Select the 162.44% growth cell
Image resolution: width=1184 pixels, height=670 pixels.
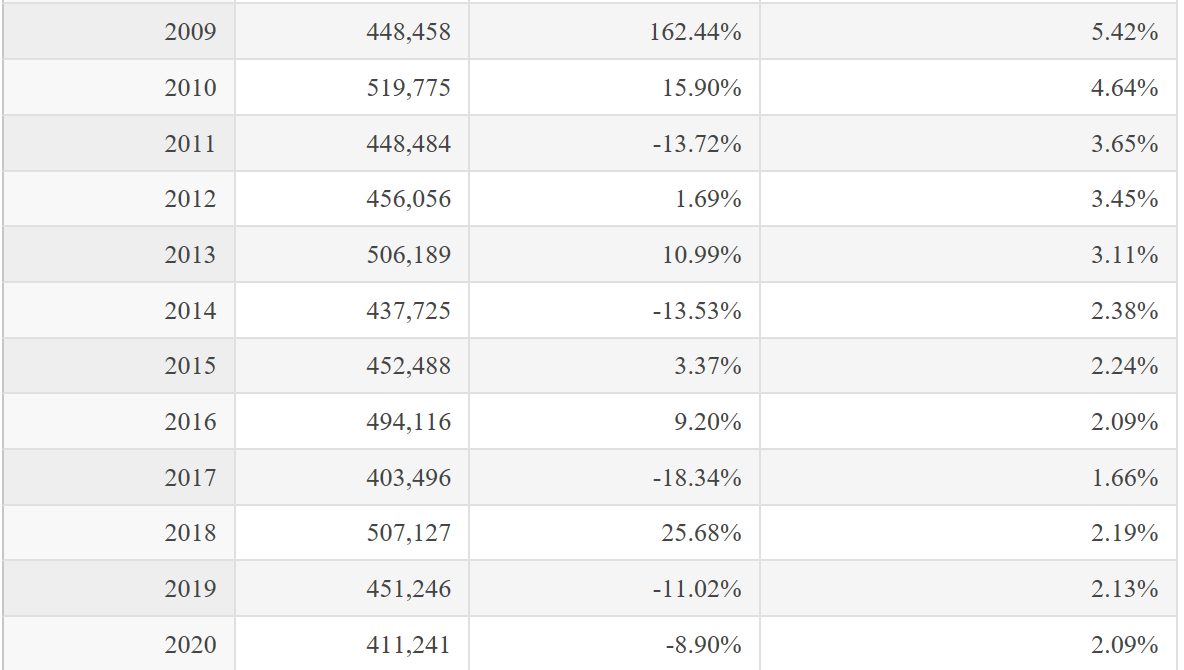pyautogui.click(x=614, y=31)
